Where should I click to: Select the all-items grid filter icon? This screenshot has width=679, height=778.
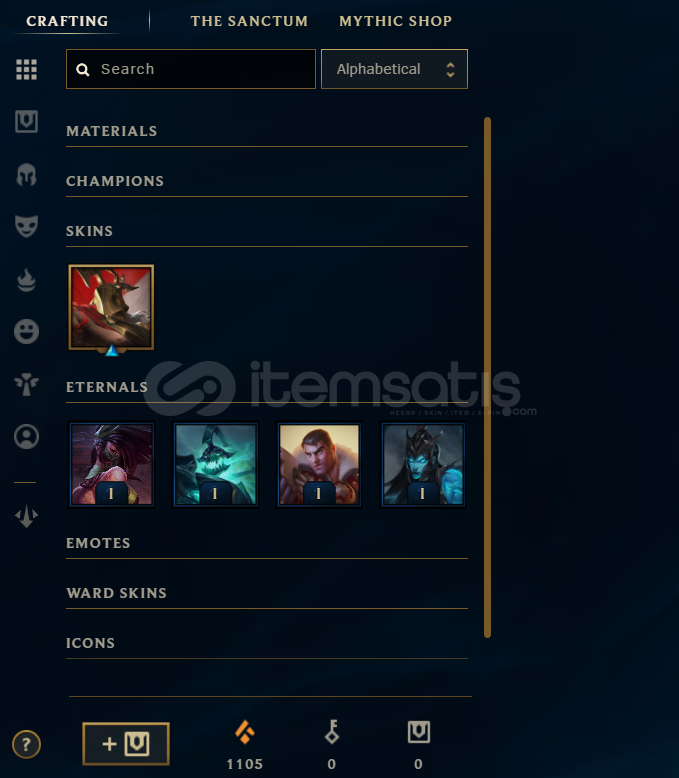point(26,69)
